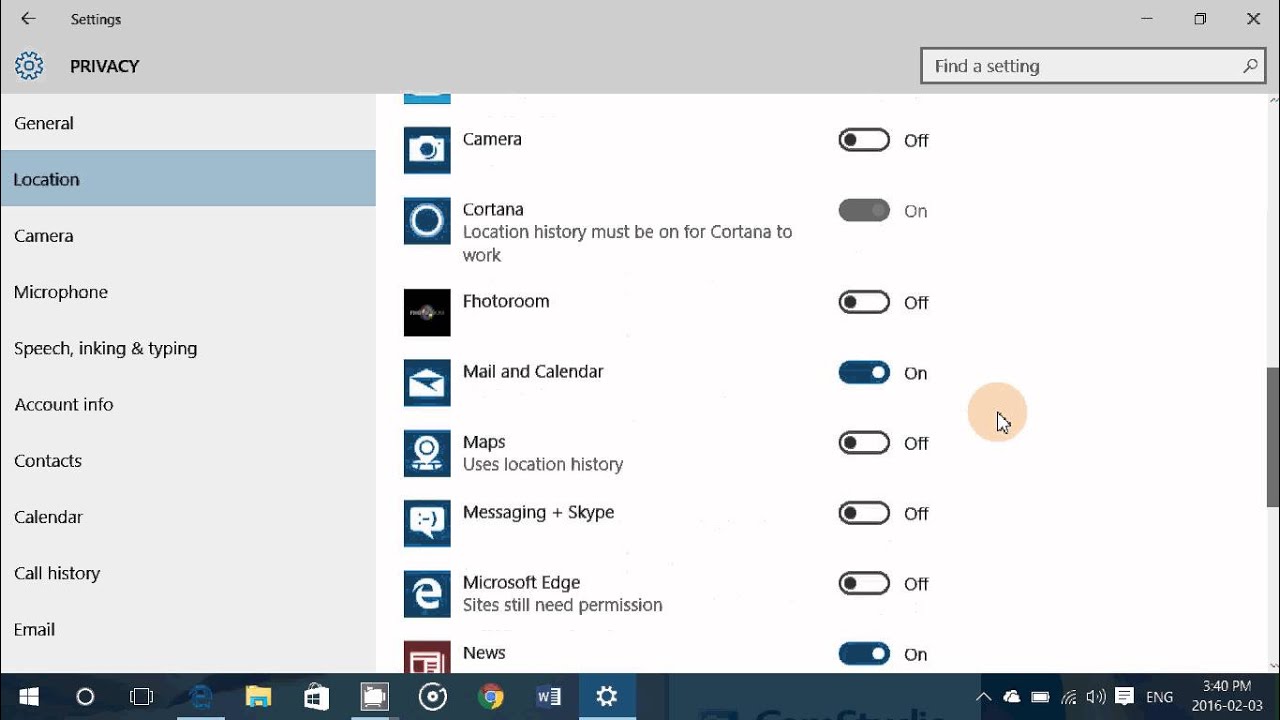Image resolution: width=1280 pixels, height=720 pixels.
Task: Turn off Mail and Calendar location access
Action: (x=863, y=372)
